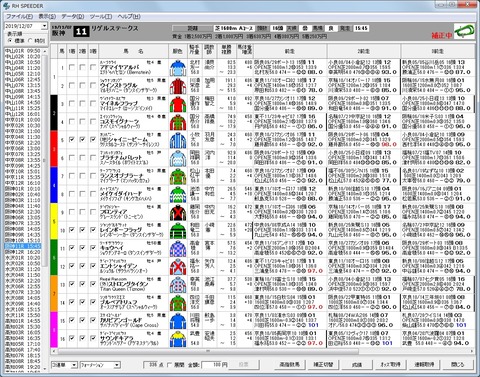Screen dimensions: 480x377
Task: Select green striped silk icon for horse 10
Action: (178, 230)
